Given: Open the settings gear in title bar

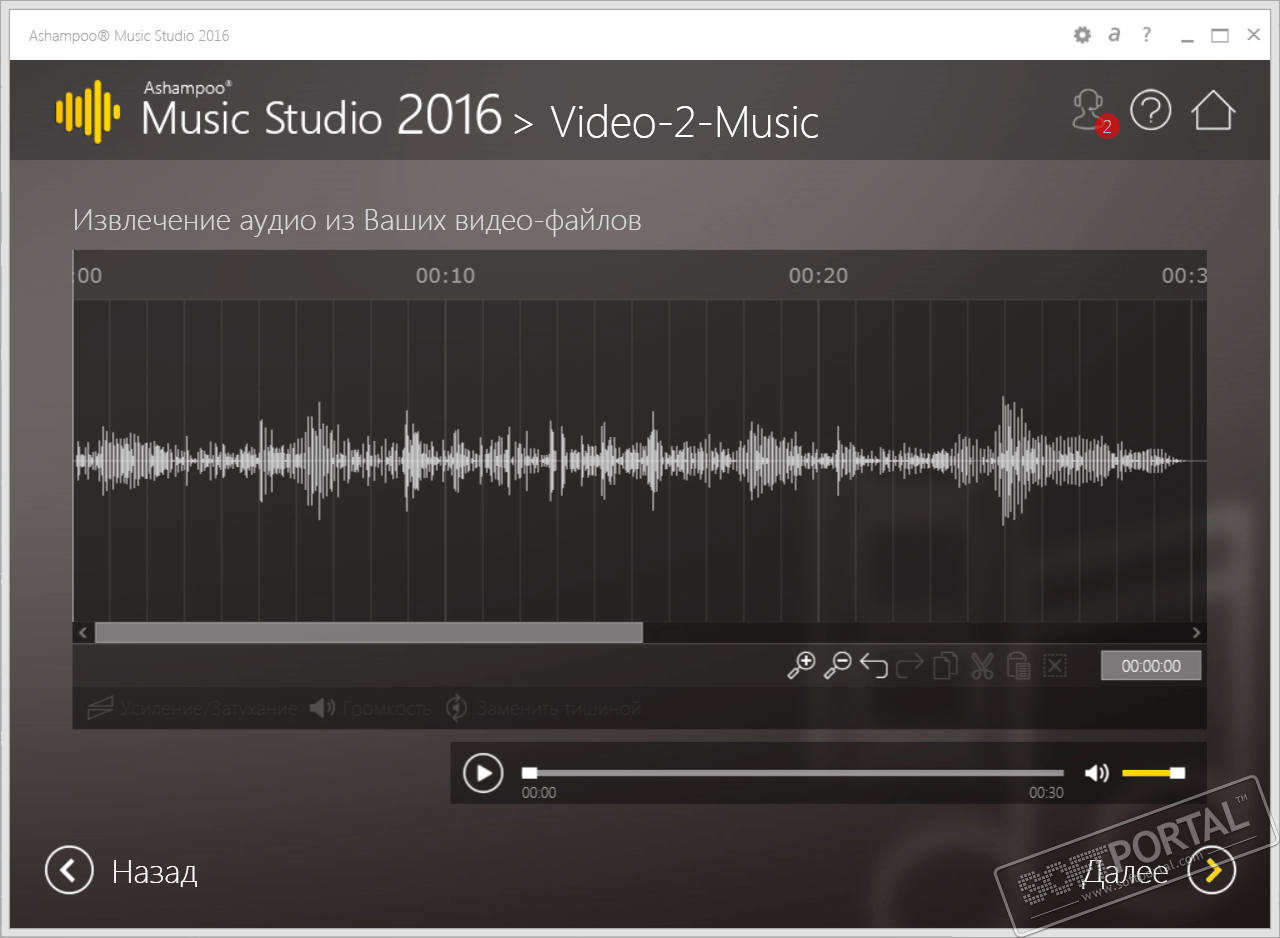Looking at the screenshot, I should click(x=1082, y=35).
